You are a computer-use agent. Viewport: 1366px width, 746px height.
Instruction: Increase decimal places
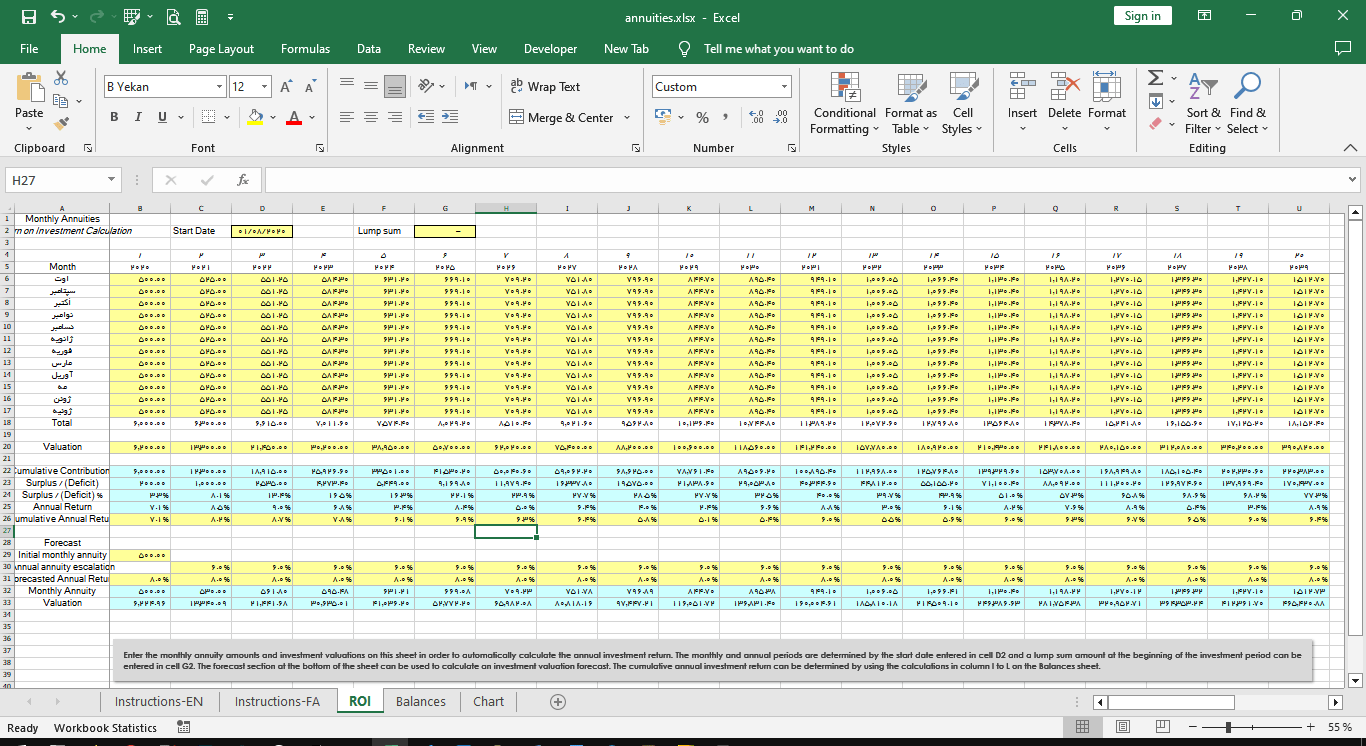[x=756, y=117]
